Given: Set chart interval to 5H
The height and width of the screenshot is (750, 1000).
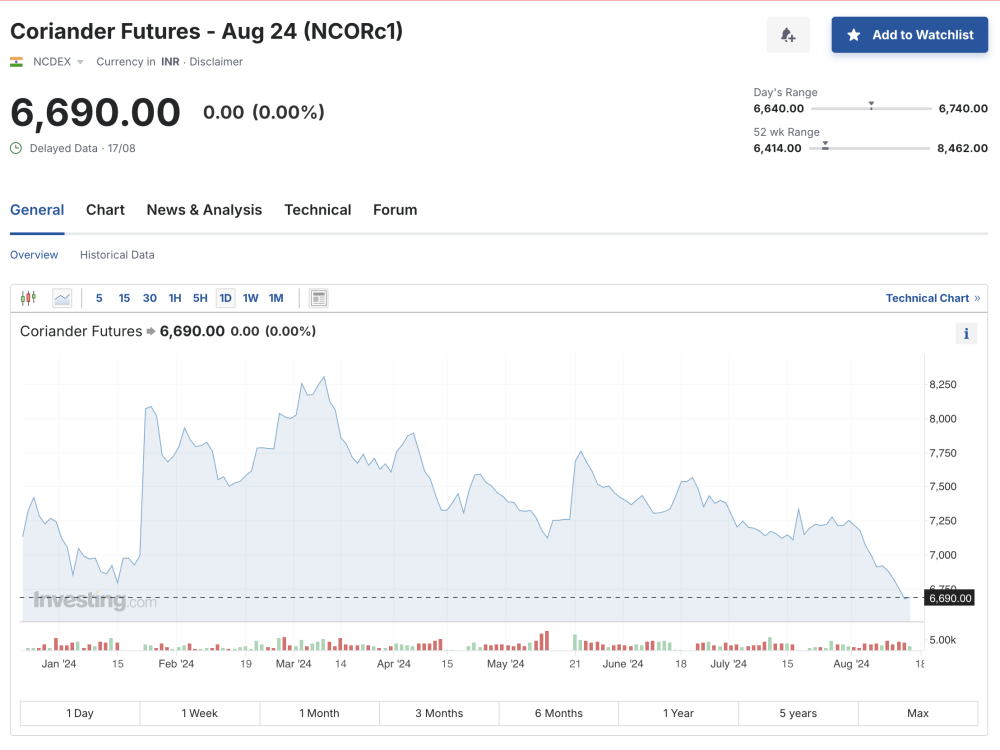Looking at the screenshot, I should 200,298.
